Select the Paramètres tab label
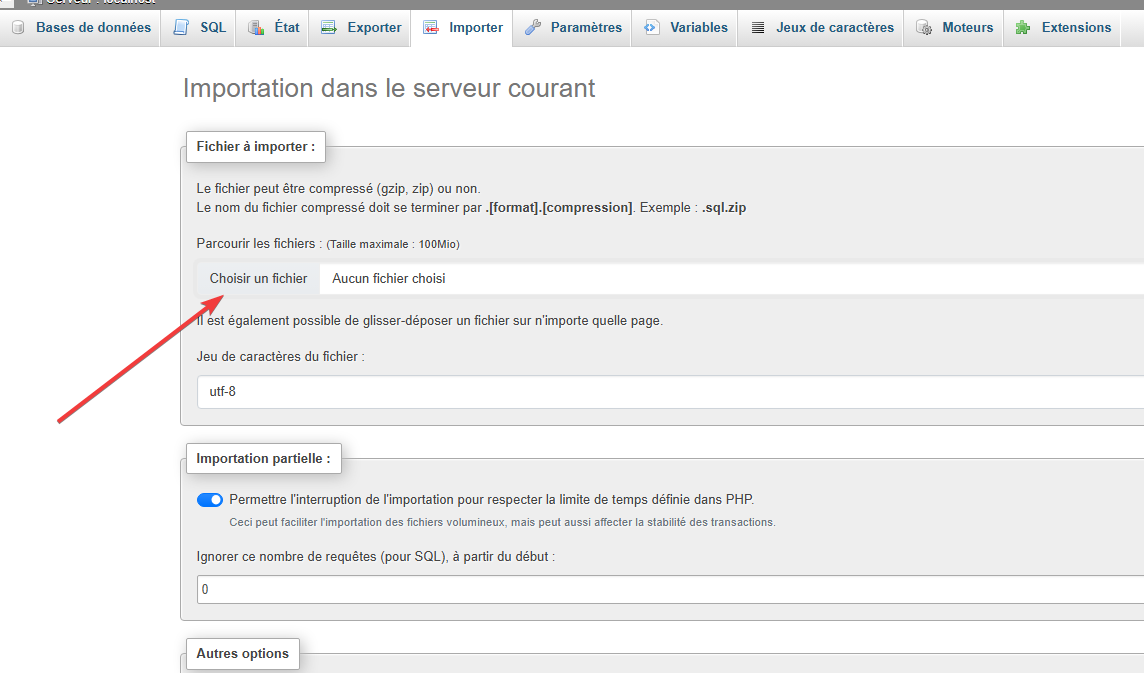 (586, 28)
